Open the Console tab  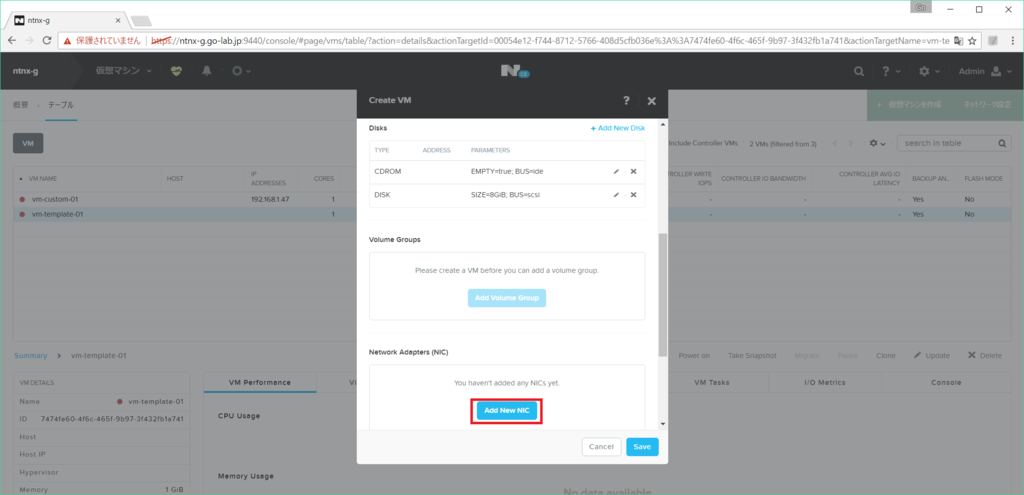[x=946, y=382]
